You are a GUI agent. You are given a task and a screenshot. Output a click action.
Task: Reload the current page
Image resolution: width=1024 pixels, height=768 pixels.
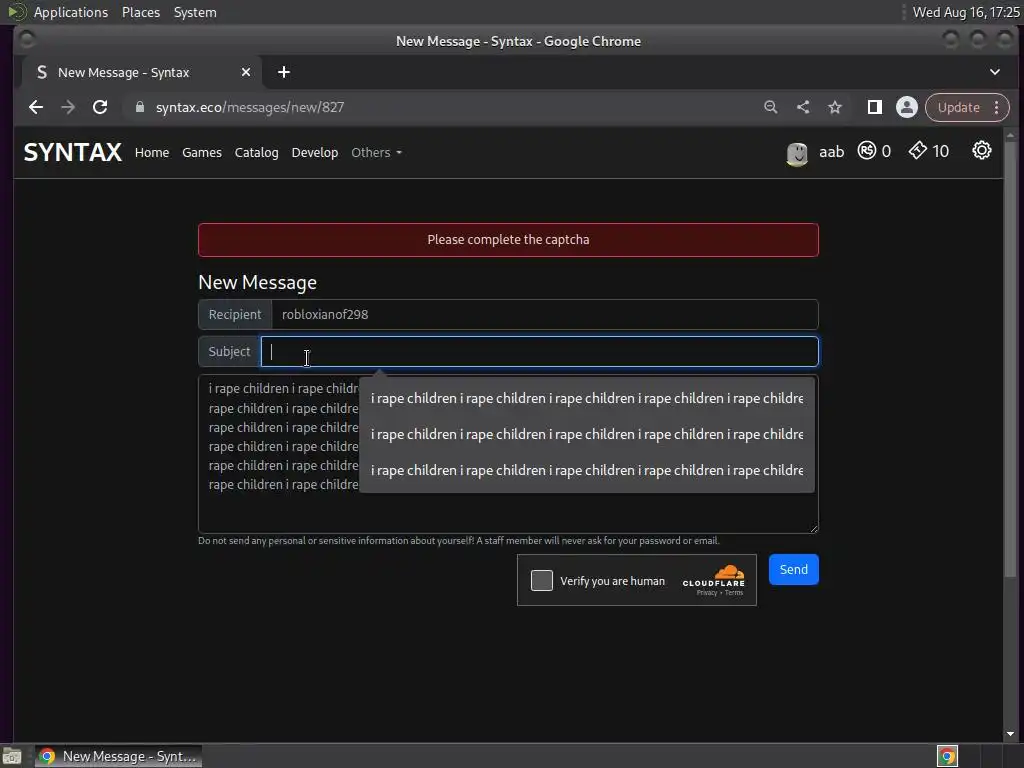coord(100,107)
